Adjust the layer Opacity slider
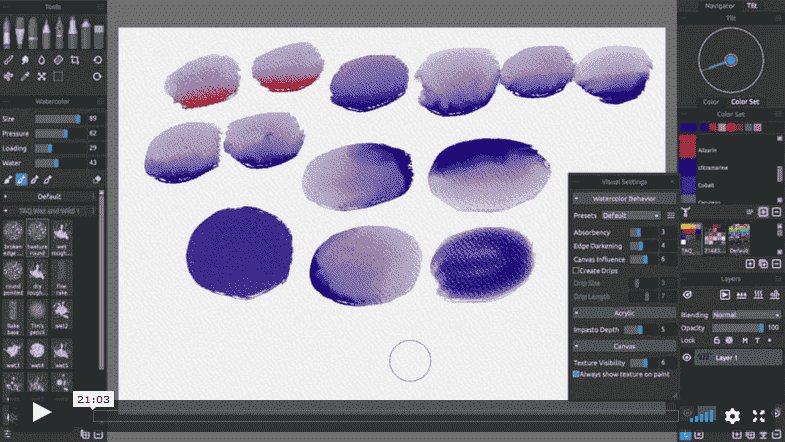The width and height of the screenshot is (785, 442). 738,328
